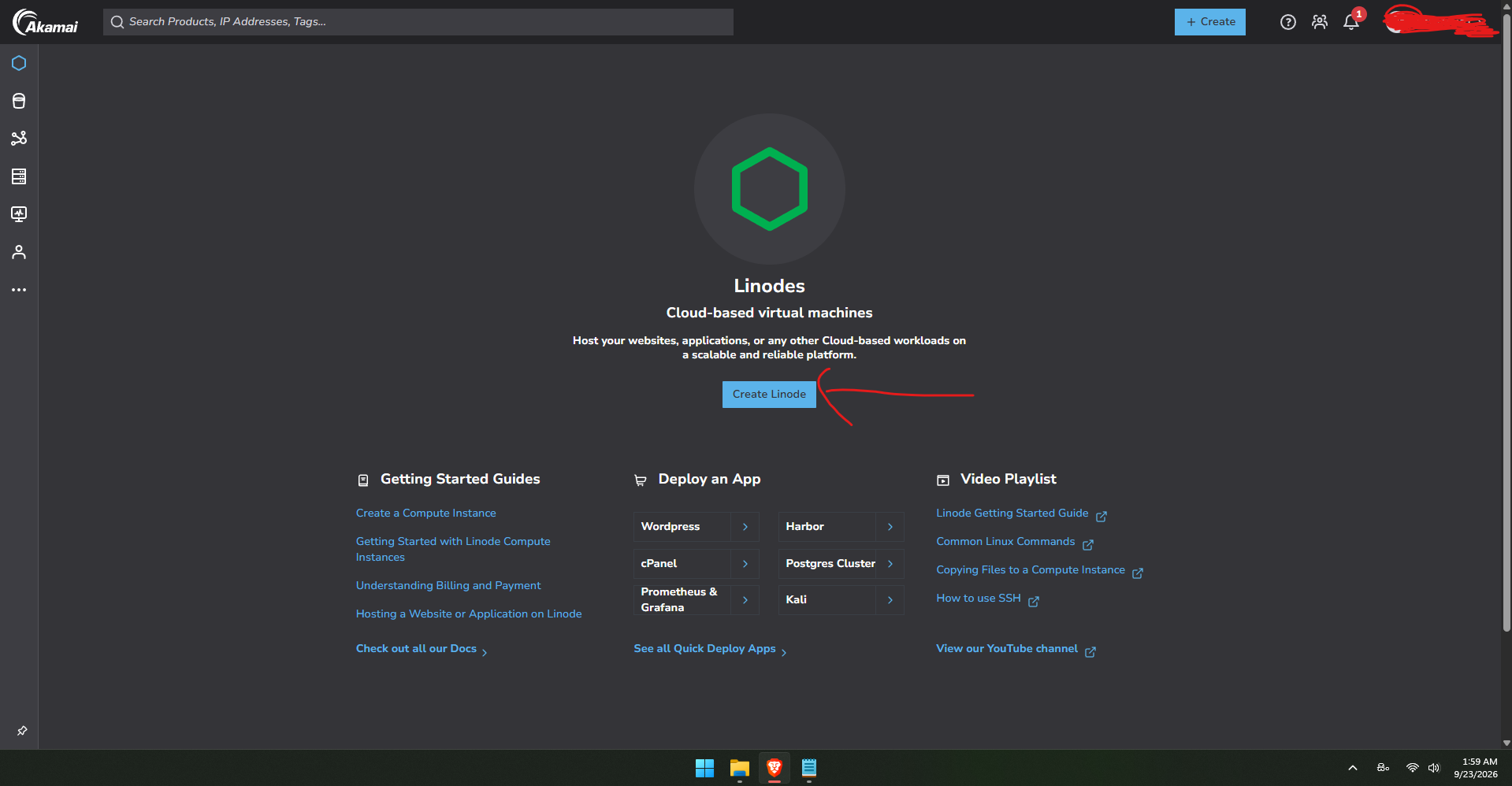Image resolution: width=1512 pixels, height=786 pixels.
Task: Open the help question-mark icon
Action: [x=1288, y=22]
